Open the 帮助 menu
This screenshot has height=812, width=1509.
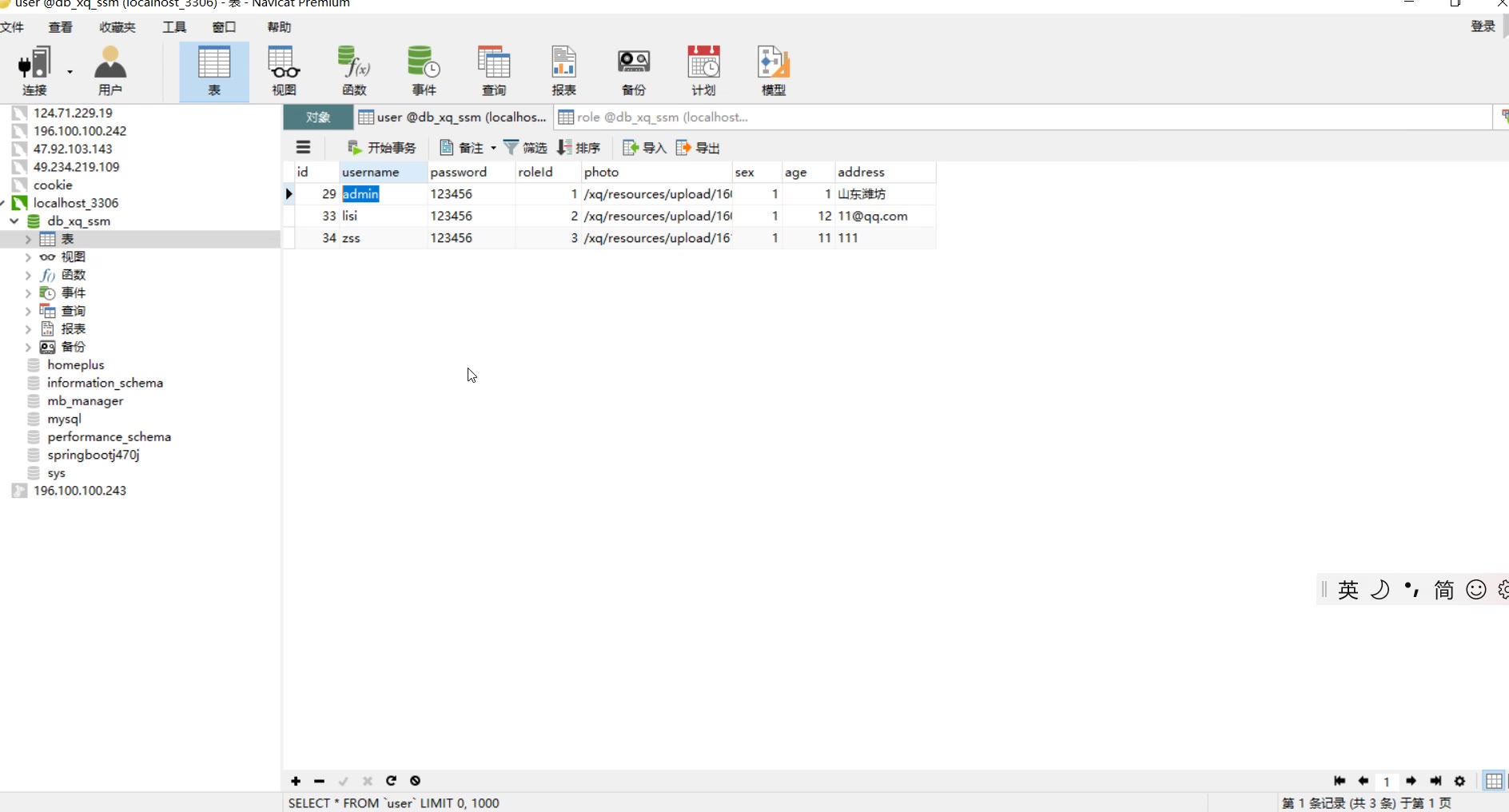point(279,27)
